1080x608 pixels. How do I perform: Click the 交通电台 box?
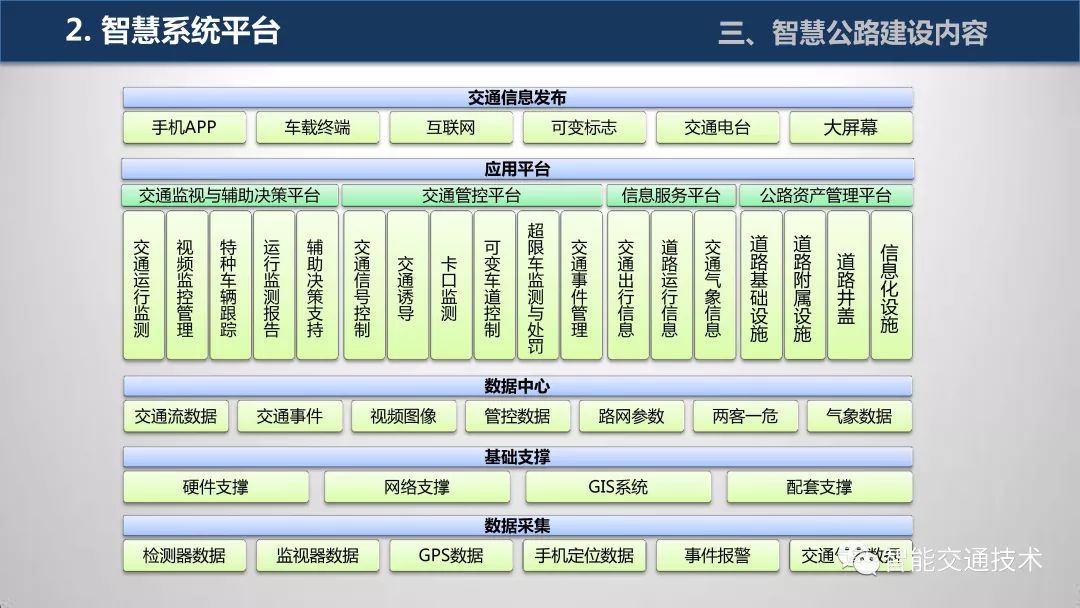718,127
